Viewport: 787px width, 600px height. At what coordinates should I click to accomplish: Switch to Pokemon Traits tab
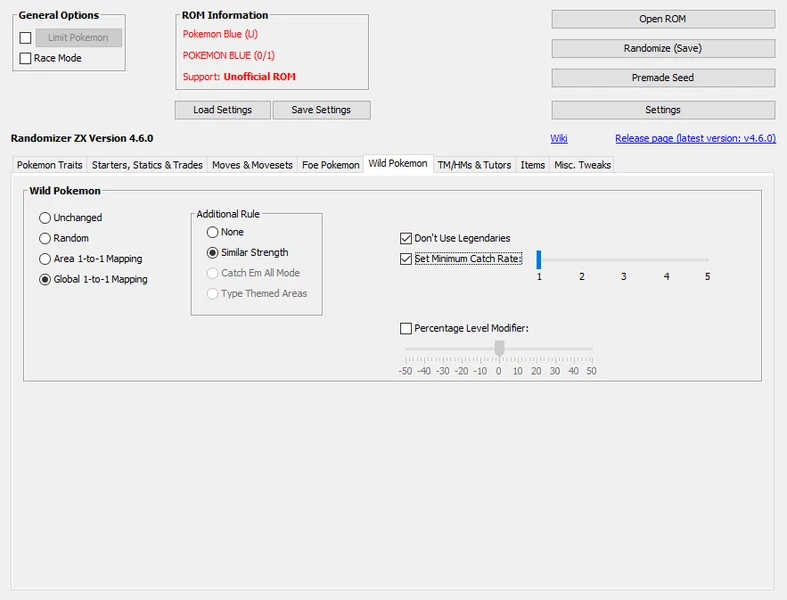click(x=49, y=165)
